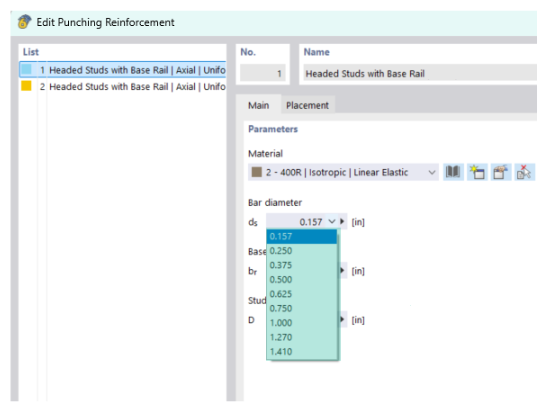Collapse the bar diameter ds dropdown arrow
Viewport: 543px width, 408px height.
[x=332, y=221]
